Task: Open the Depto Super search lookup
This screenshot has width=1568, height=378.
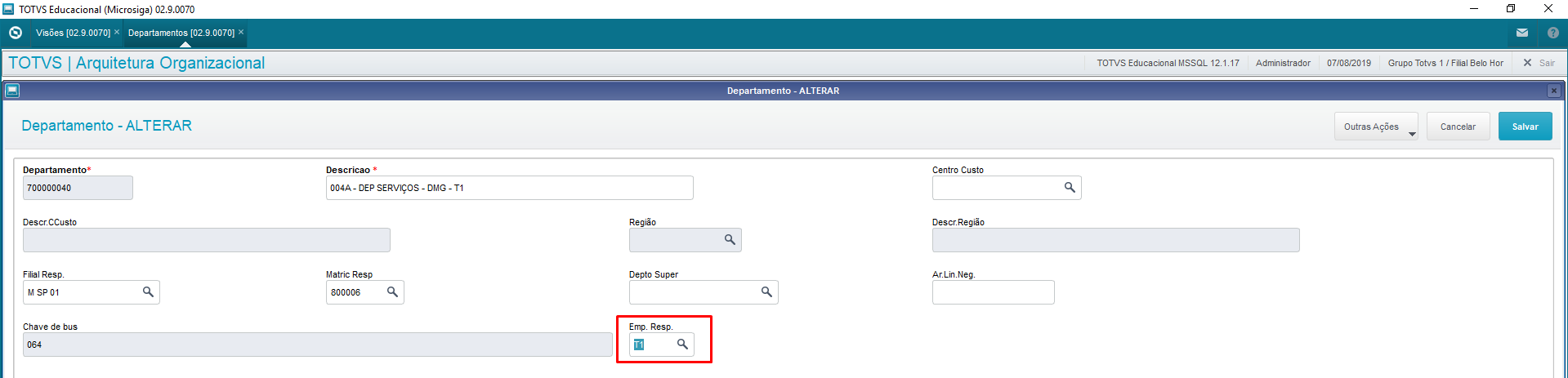Action: [x=766, y=292]
